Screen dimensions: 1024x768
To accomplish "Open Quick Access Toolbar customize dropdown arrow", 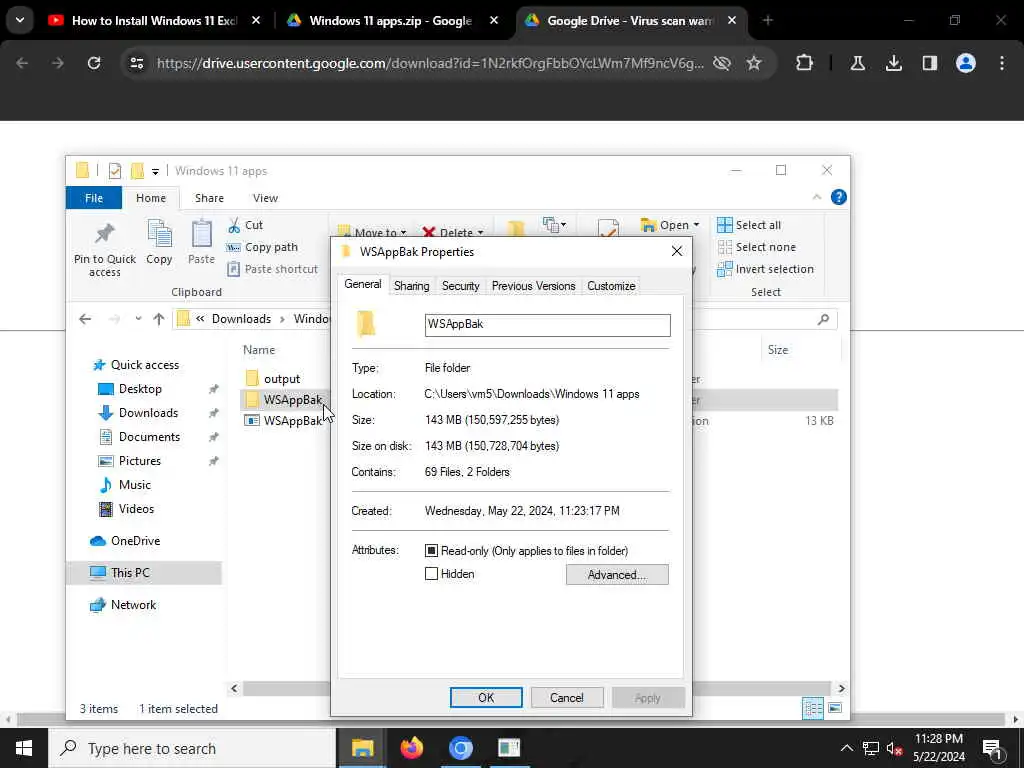I will click(x=155, y=172).
